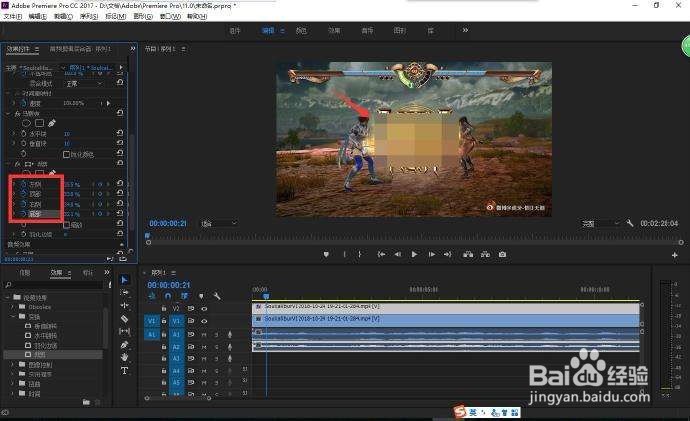
Task: Open the Info (信息) panel tab
Action: [x=25, y=273]
